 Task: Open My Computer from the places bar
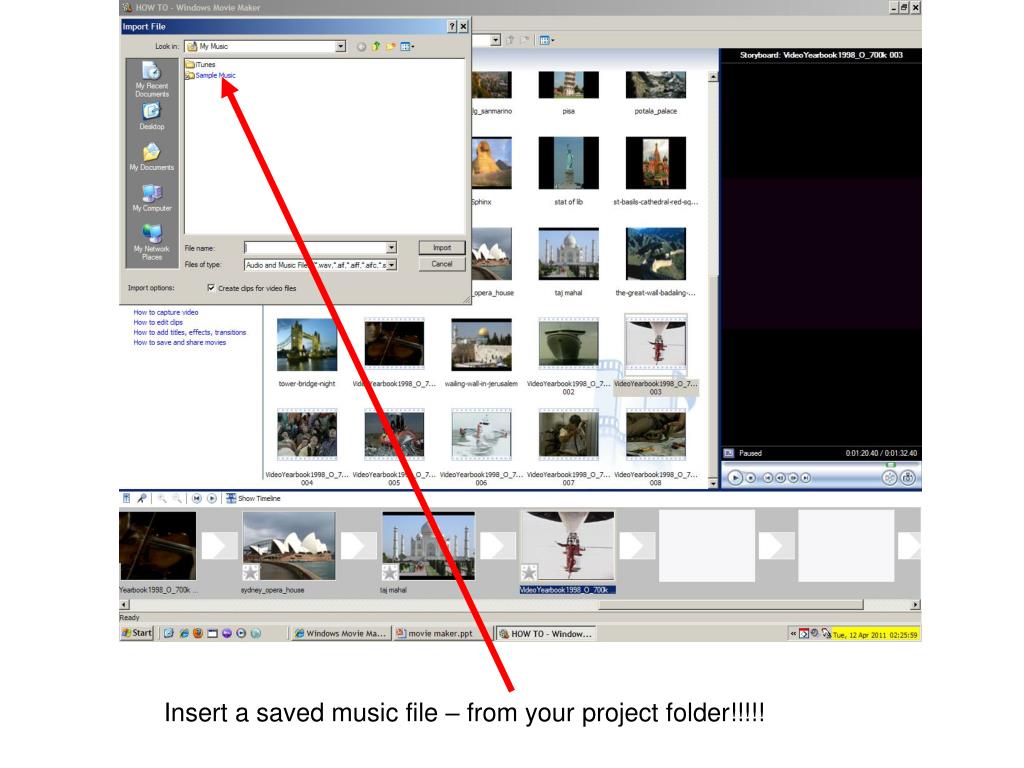(x=152, y=197)
